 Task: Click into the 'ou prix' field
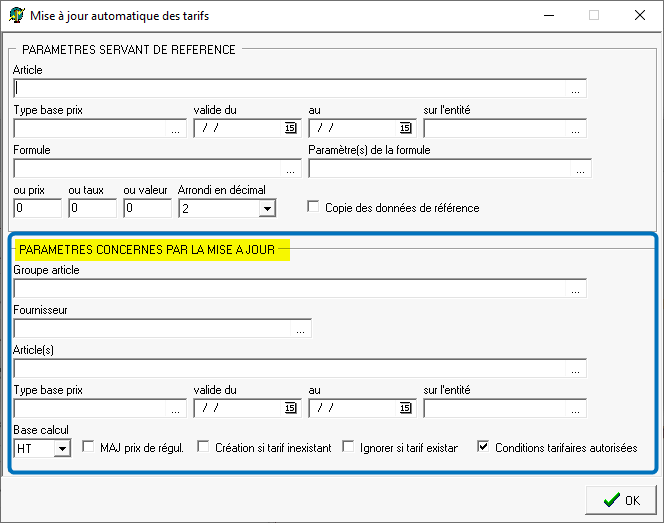37,209
